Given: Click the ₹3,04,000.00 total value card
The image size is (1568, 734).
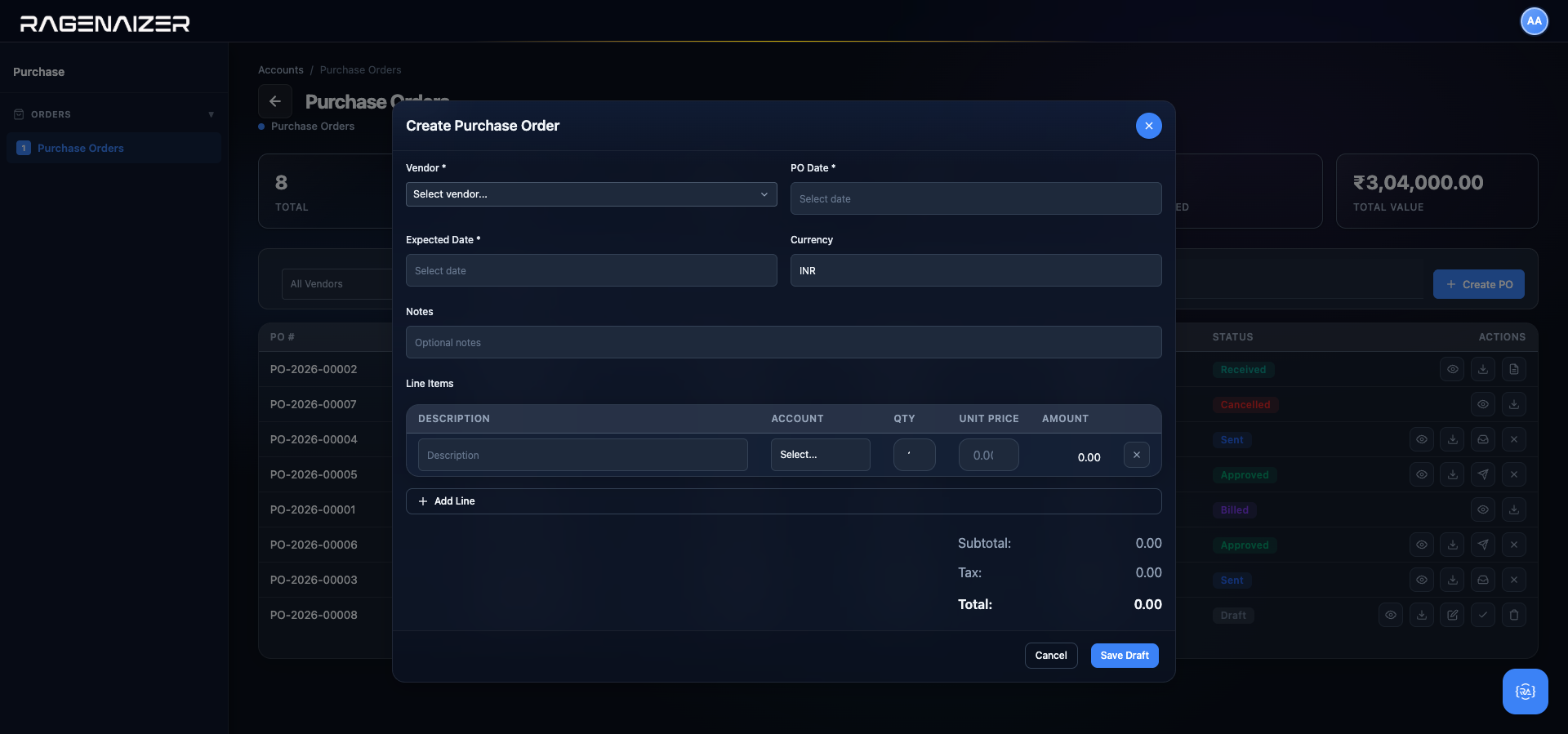Looking at the screenshot, I should pos(1437,191).
